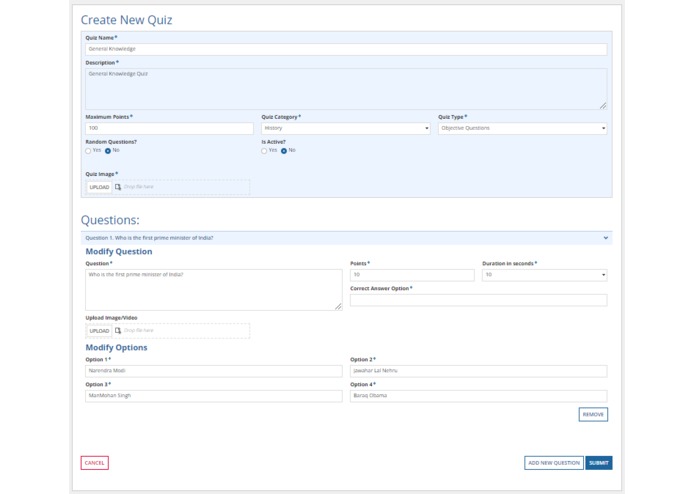Click the Modify Question heading
The height and width of the screenshot is (494, 695).
(119, 252)
